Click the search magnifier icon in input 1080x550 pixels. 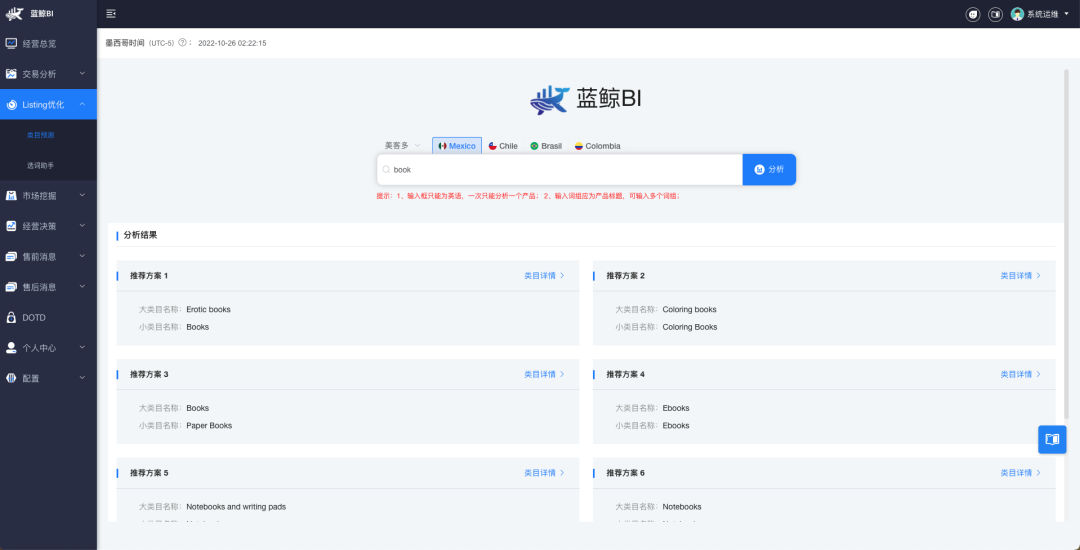[x=386, y=169]
